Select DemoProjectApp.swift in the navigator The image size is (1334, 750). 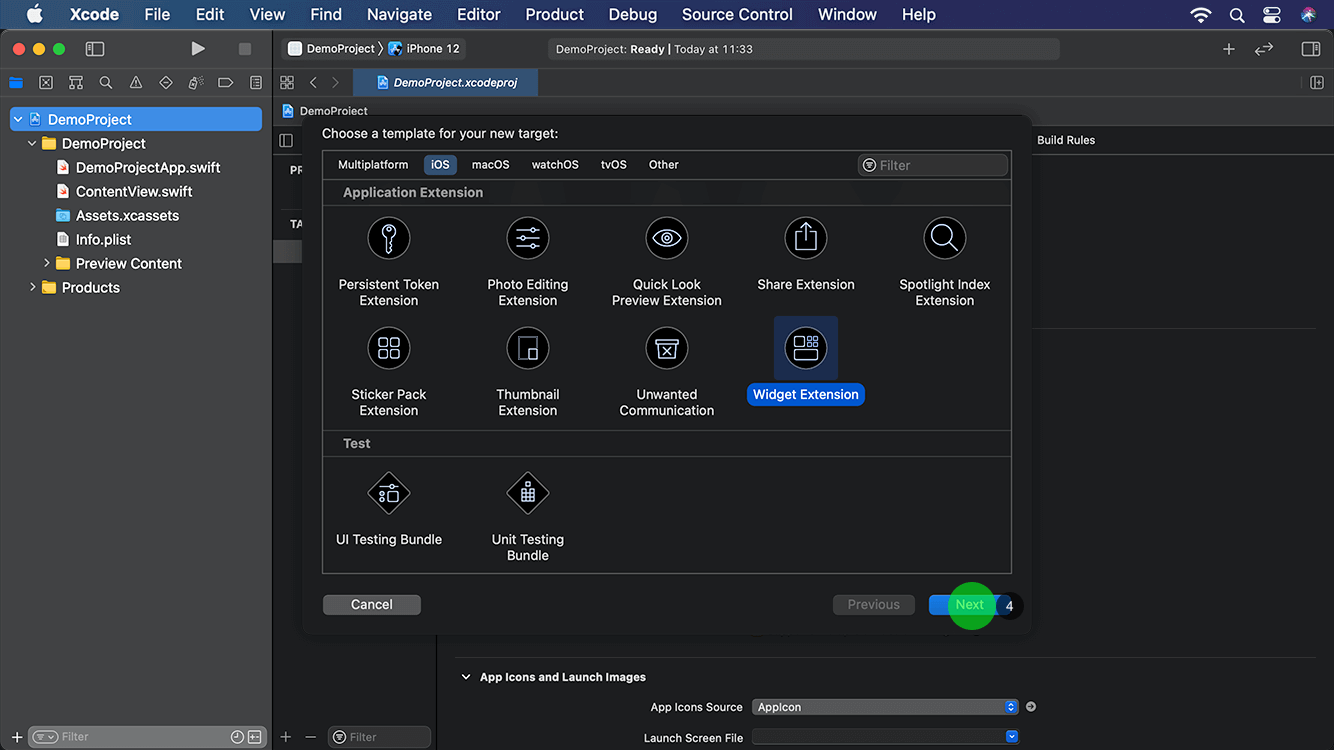(148, 167)
